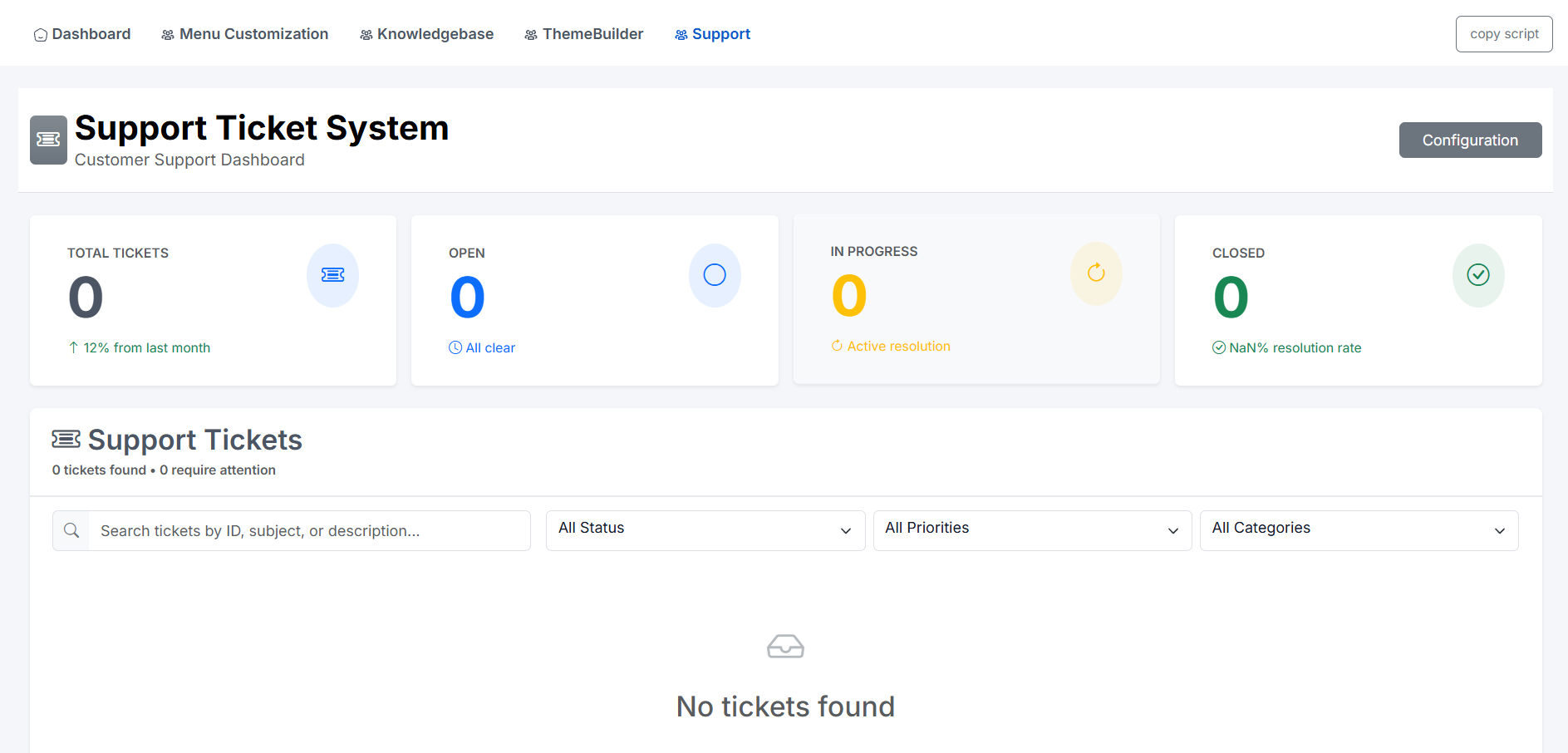
Task: Open the All Categories filter dropdown
Action: [1359, 530]
